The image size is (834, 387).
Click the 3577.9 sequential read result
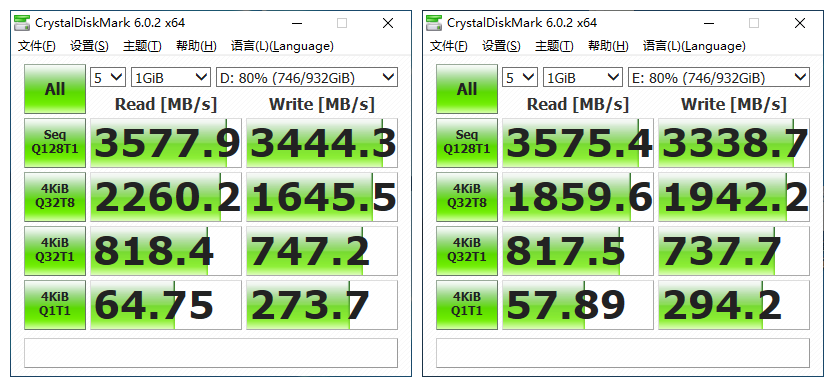(166, 142)
